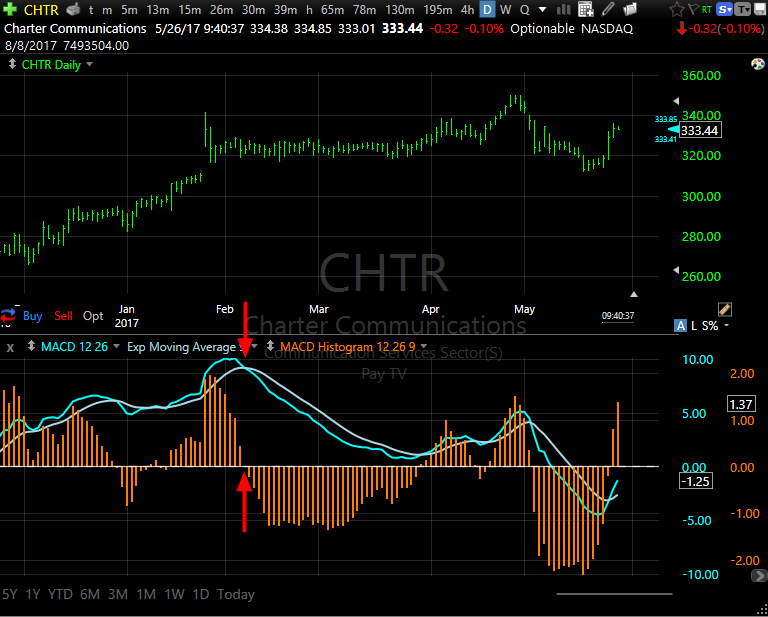Set chart range to YTD
This screenshot has width=768, height=617.
(60, 594)
